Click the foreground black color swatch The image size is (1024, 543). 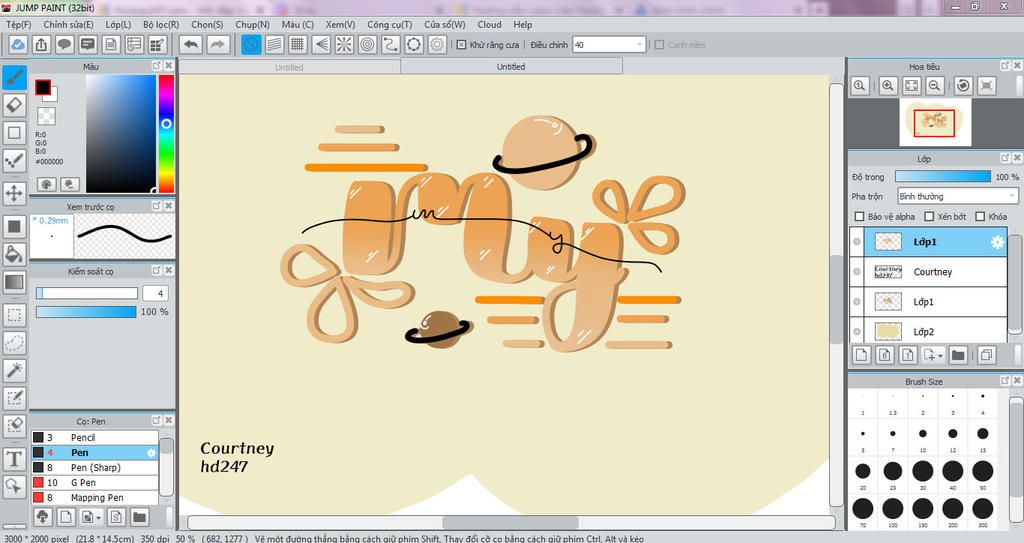tap(43, 87)
